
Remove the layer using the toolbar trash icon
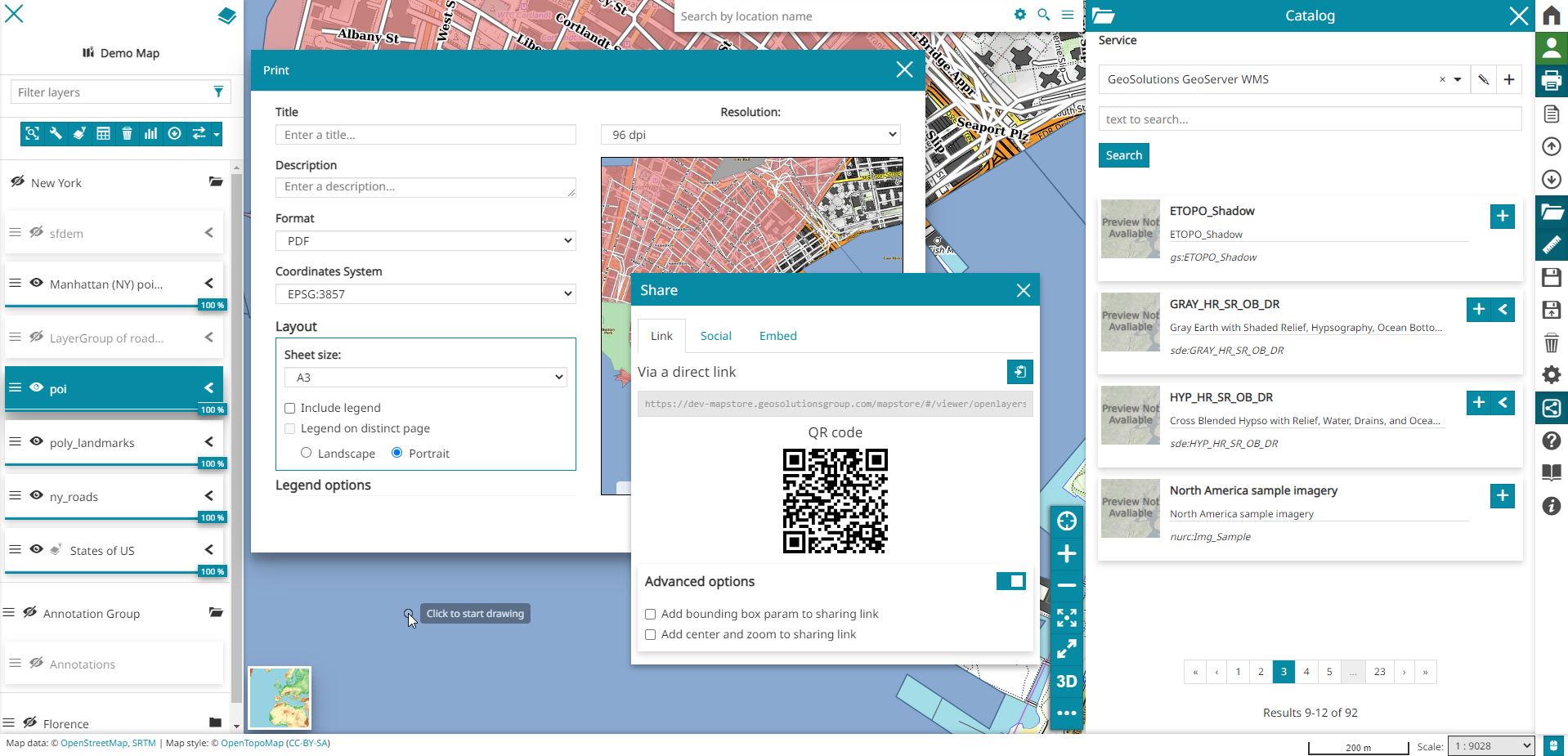tap(127, 134)
